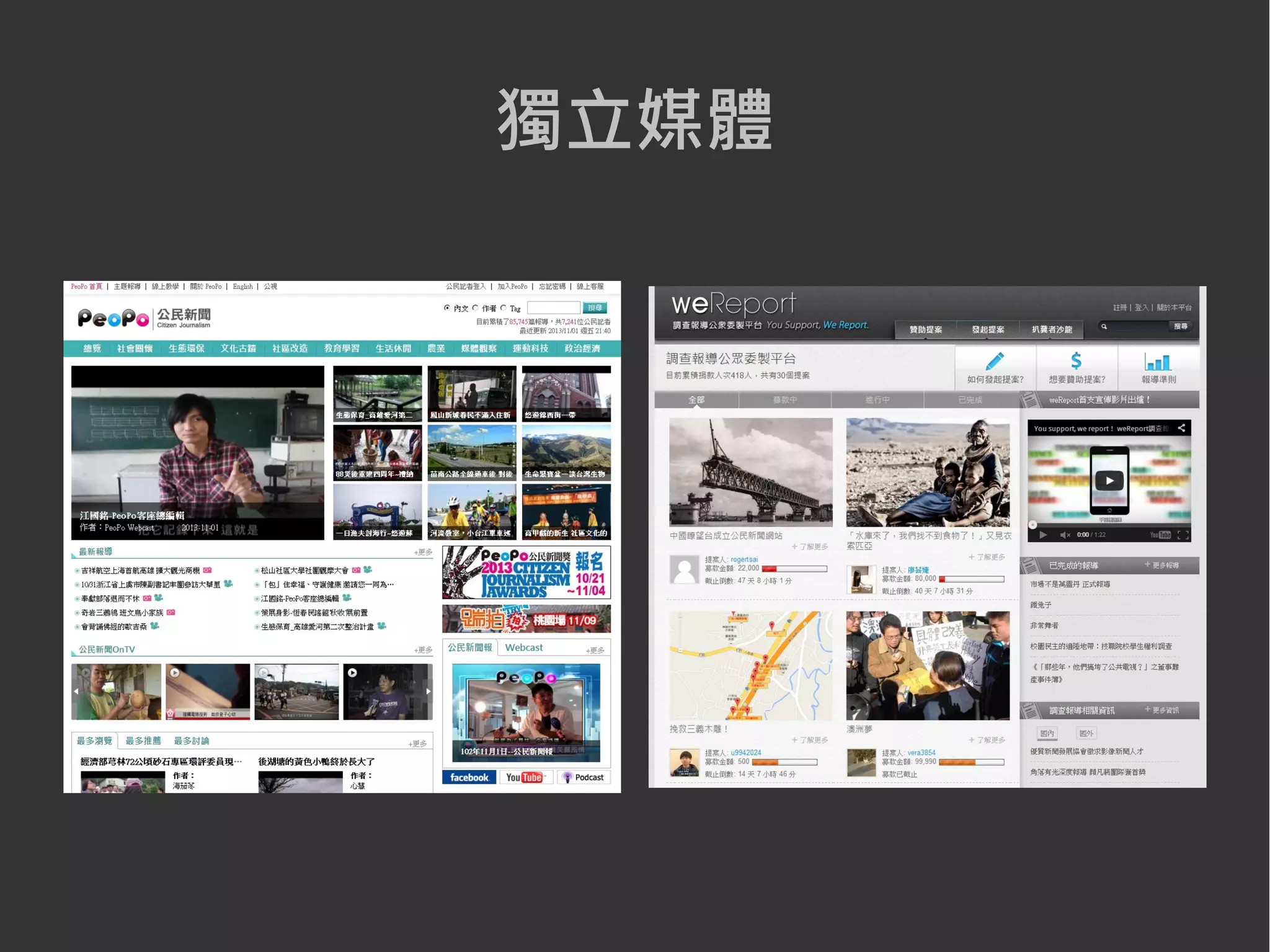Click the share icon on weReport video
The width and height of the screenshot is (1270, 952).
click(x=1181, y=428)
